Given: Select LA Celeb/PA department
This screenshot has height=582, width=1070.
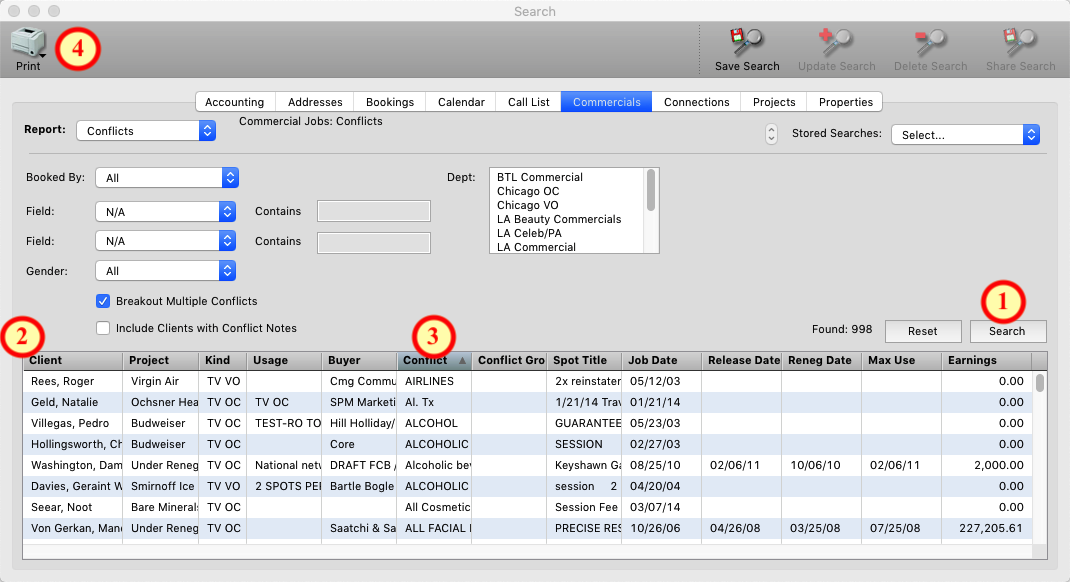Looking at the screenshot, I should point(529,233).
